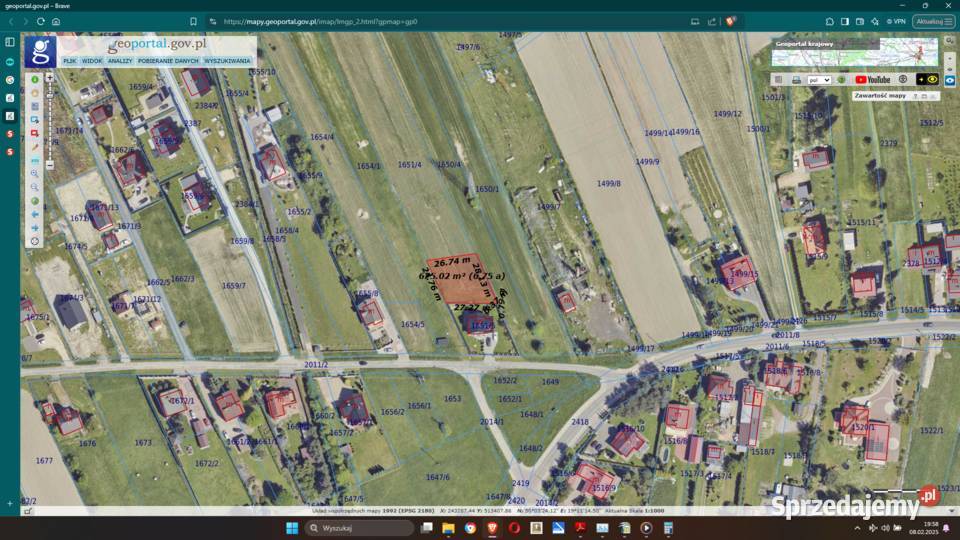The height and width of the screenshot is (540, 960).
Task: Click the measured area label 675.02 m²
Action: click(x=462, y=276)
